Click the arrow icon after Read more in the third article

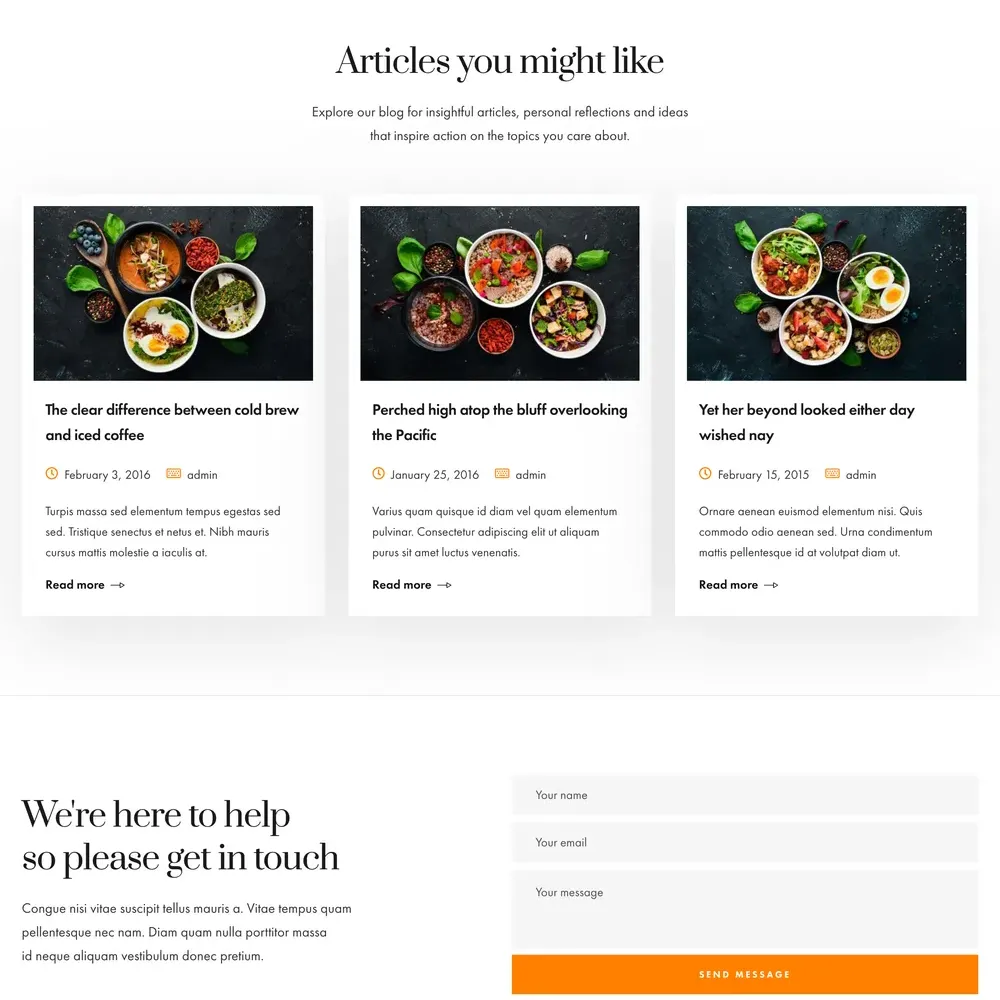771,585
